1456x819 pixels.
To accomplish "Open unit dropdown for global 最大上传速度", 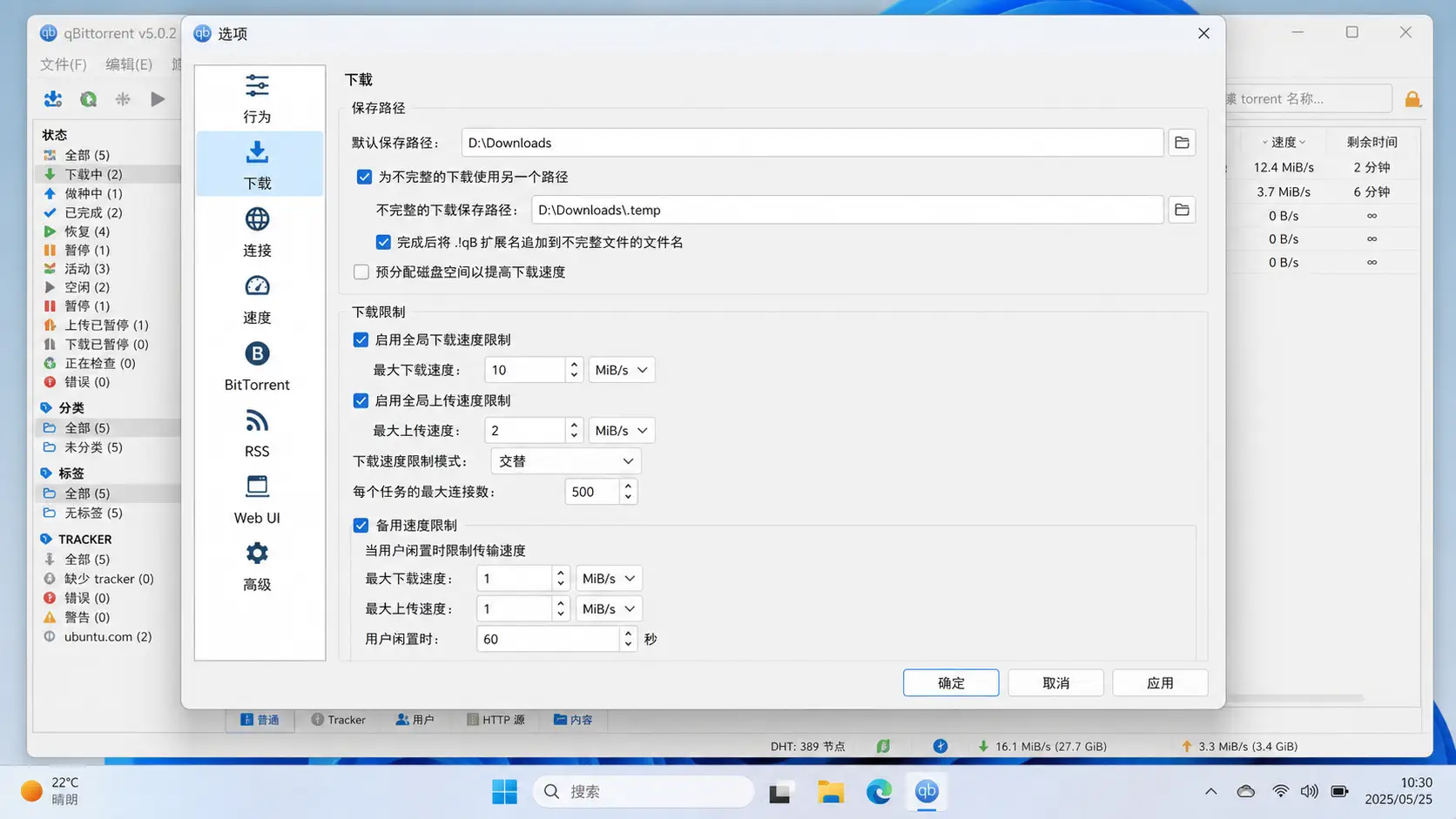I will click(x=621, y=431).
